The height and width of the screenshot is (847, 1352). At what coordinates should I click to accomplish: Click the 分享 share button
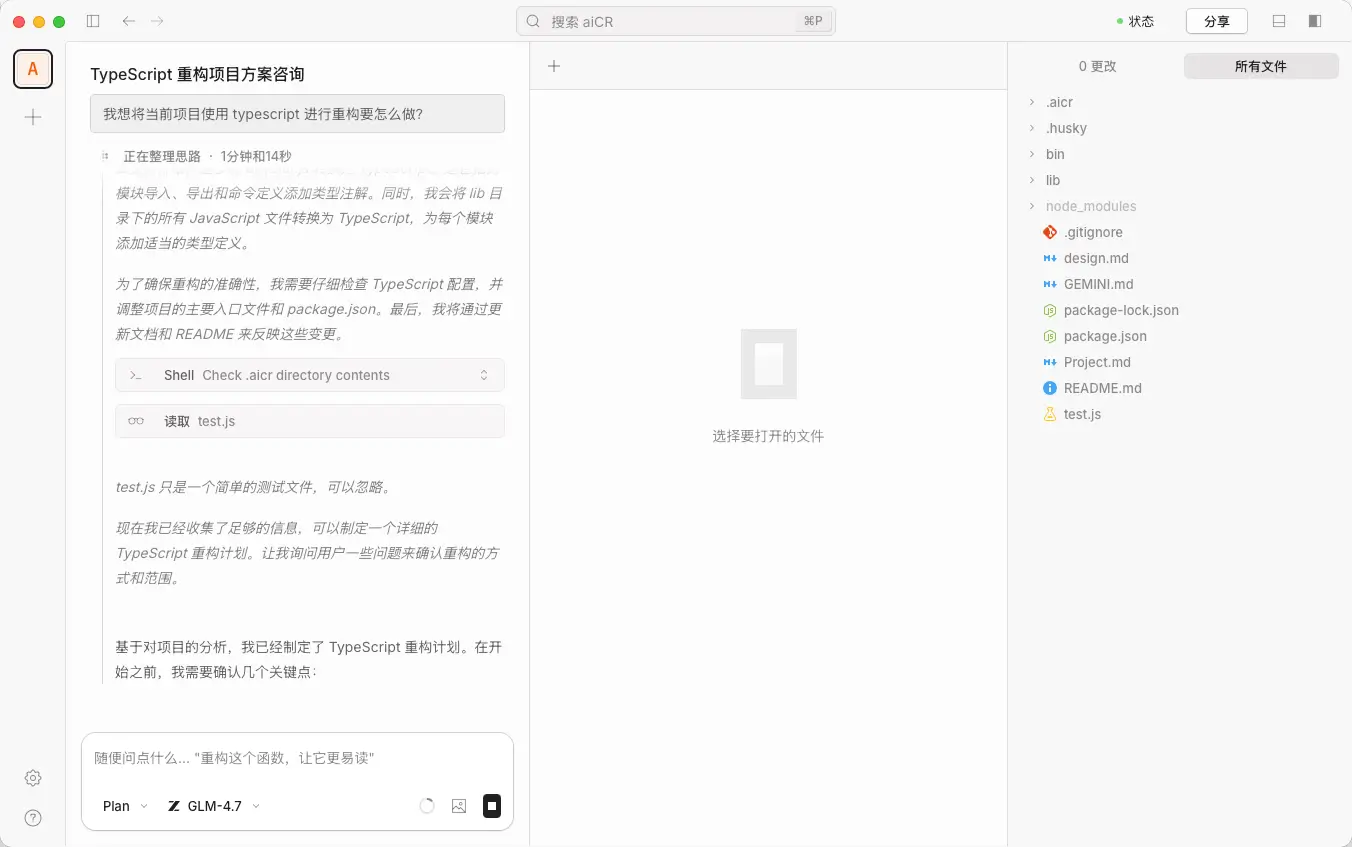1216,21
